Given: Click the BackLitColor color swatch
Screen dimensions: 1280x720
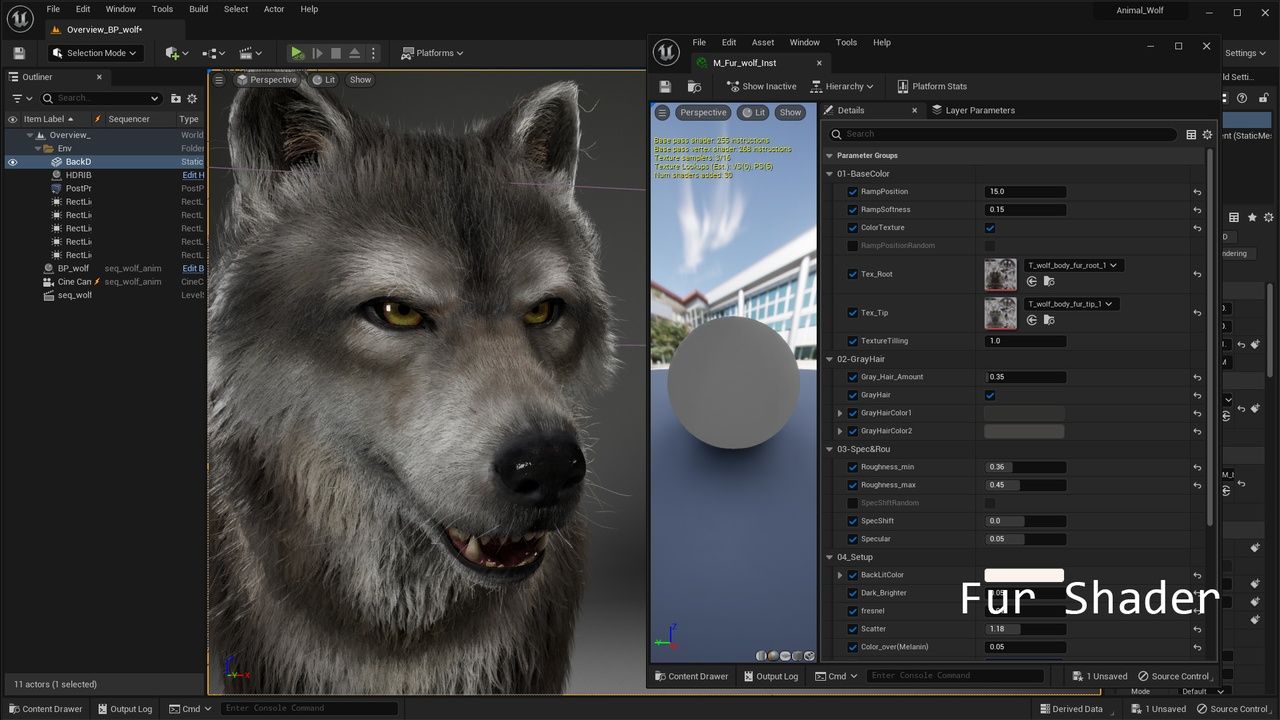Looking at the screenshot, I should 1023,575.
